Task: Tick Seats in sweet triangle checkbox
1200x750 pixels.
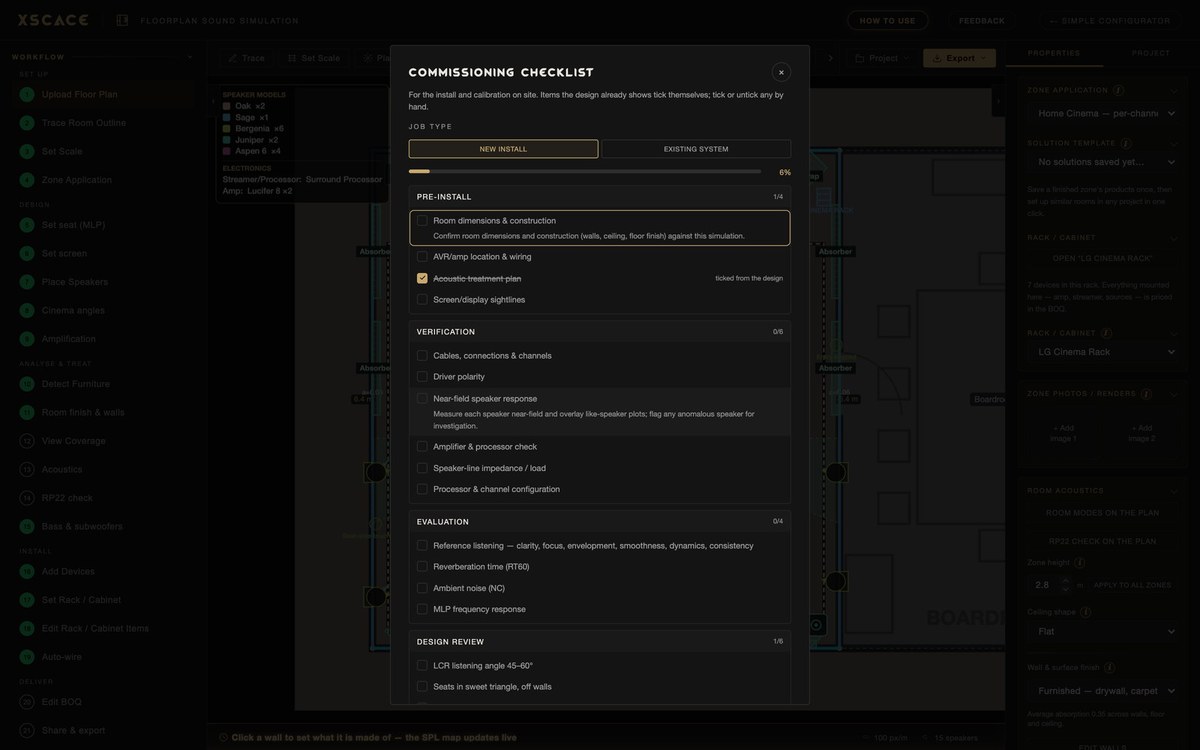Action: [x=422, y=687]
